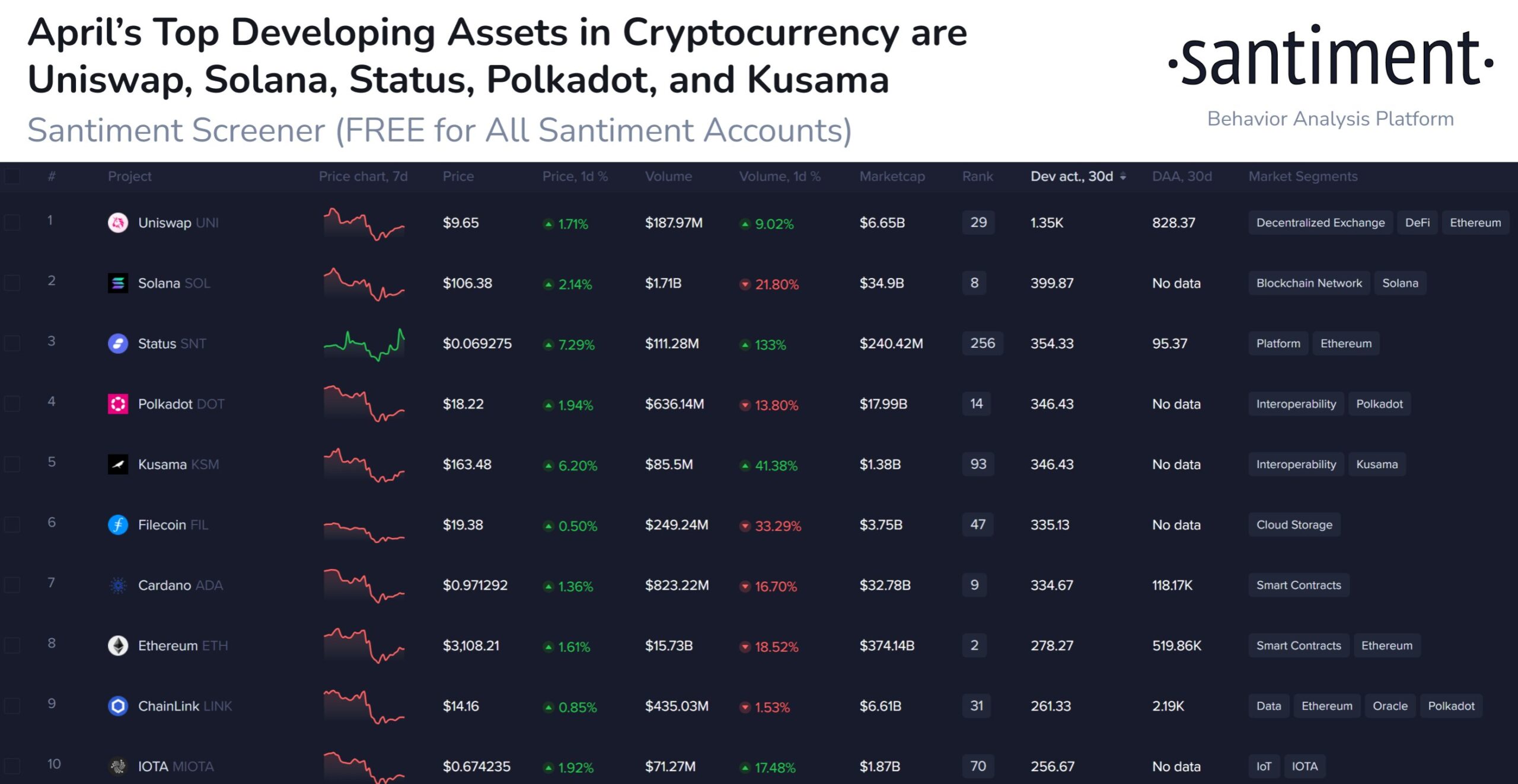This screenshot has height=784, width=1518.
Task: Tick the checkbox for the Uniswap row
Action: click(12, 223)
